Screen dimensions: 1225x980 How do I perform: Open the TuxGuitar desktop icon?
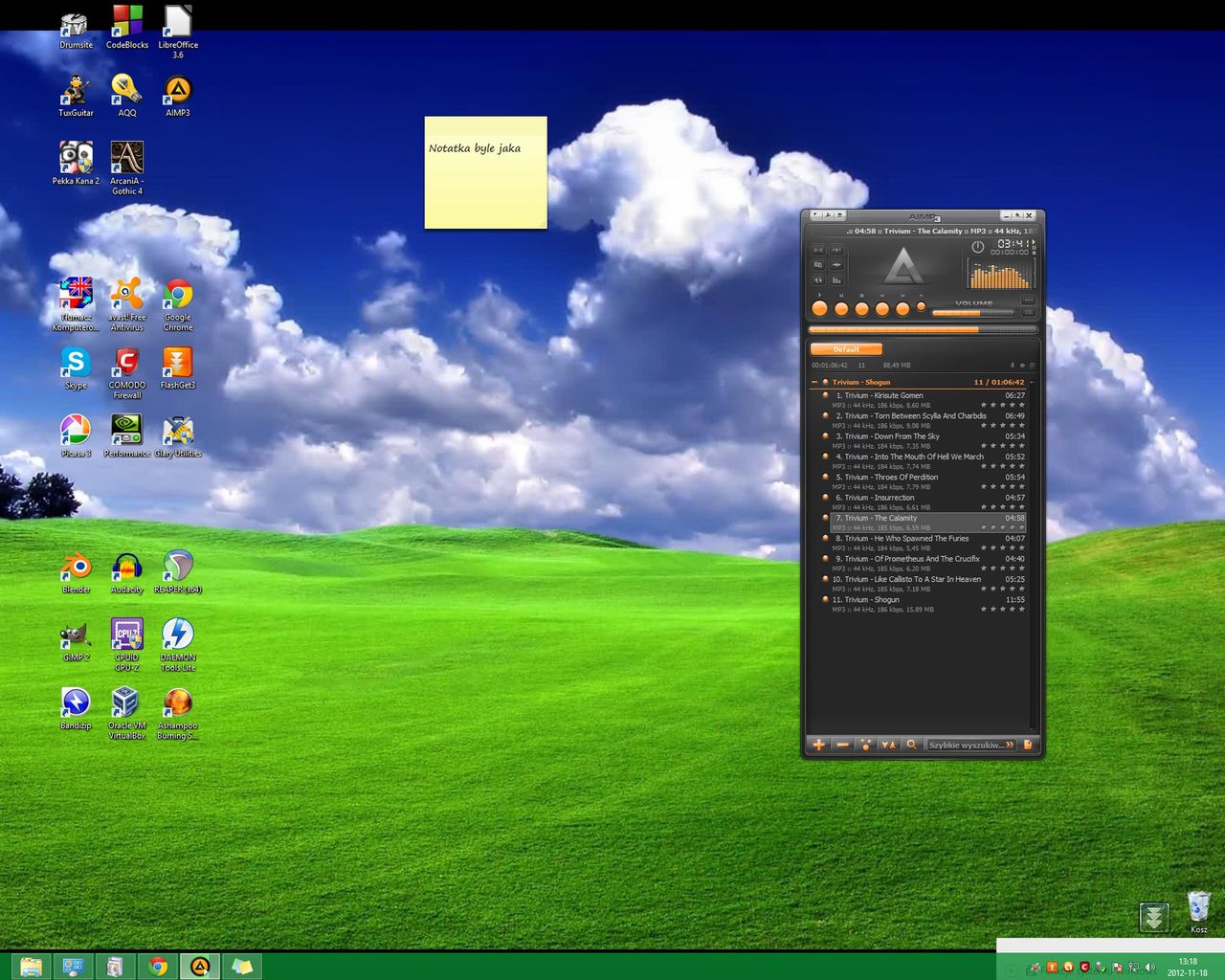[76, 96]
